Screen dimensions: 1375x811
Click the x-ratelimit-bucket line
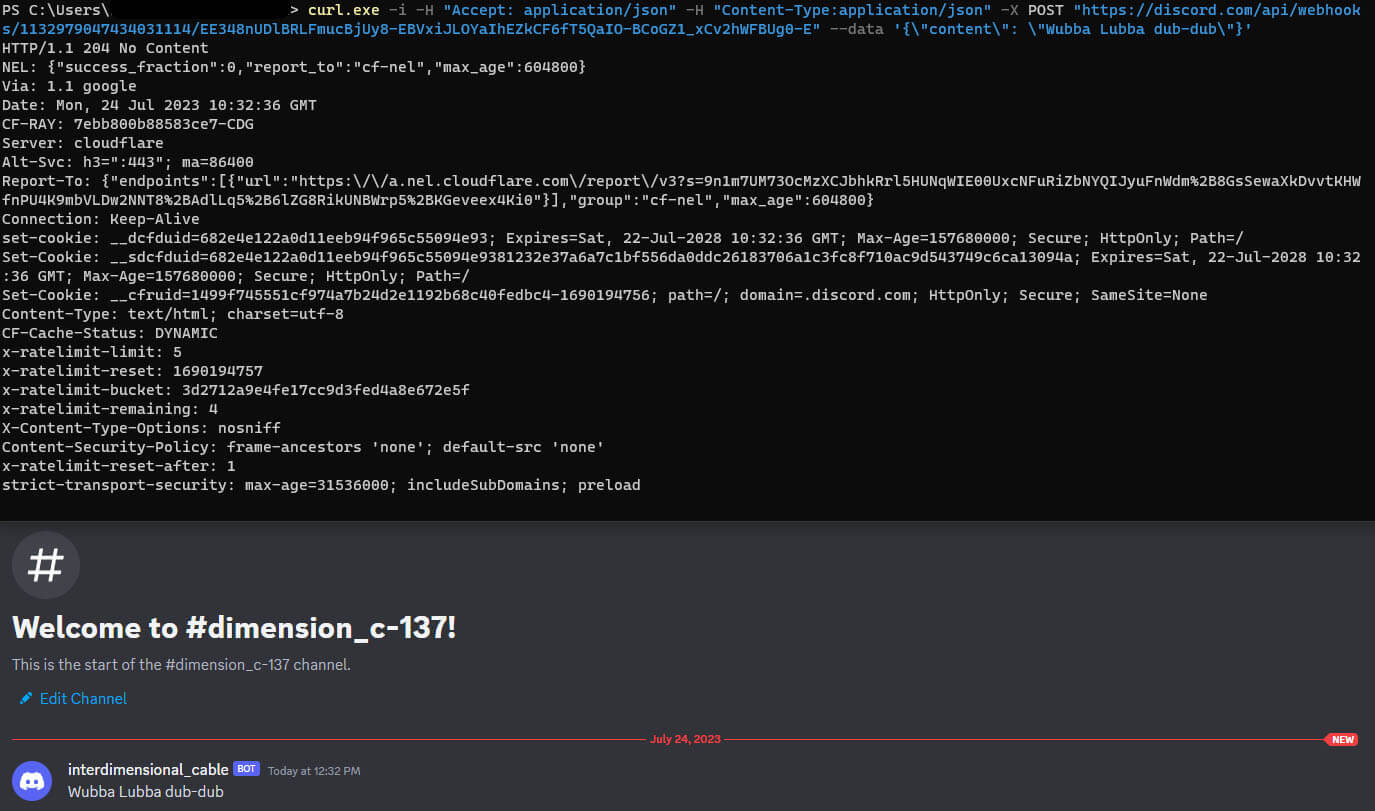tap(236, 390)
